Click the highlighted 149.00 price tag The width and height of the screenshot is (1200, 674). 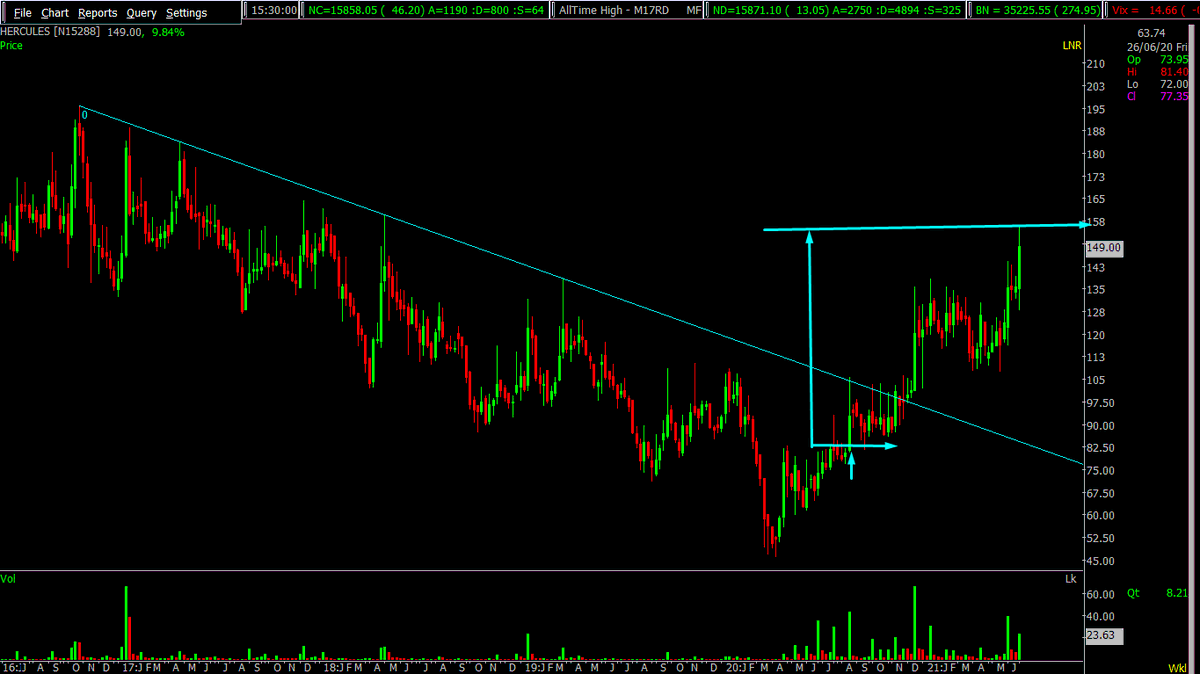click(1104, 248)
